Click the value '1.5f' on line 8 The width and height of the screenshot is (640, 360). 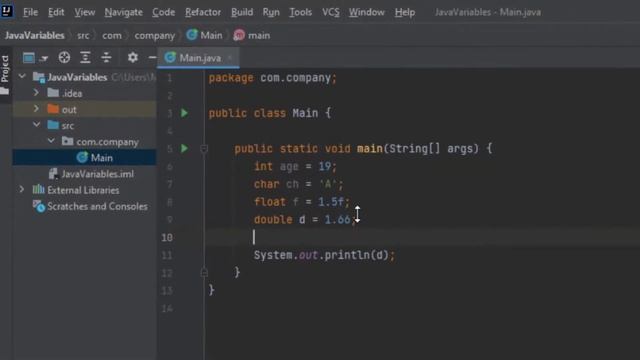click(x=331, y=202)
